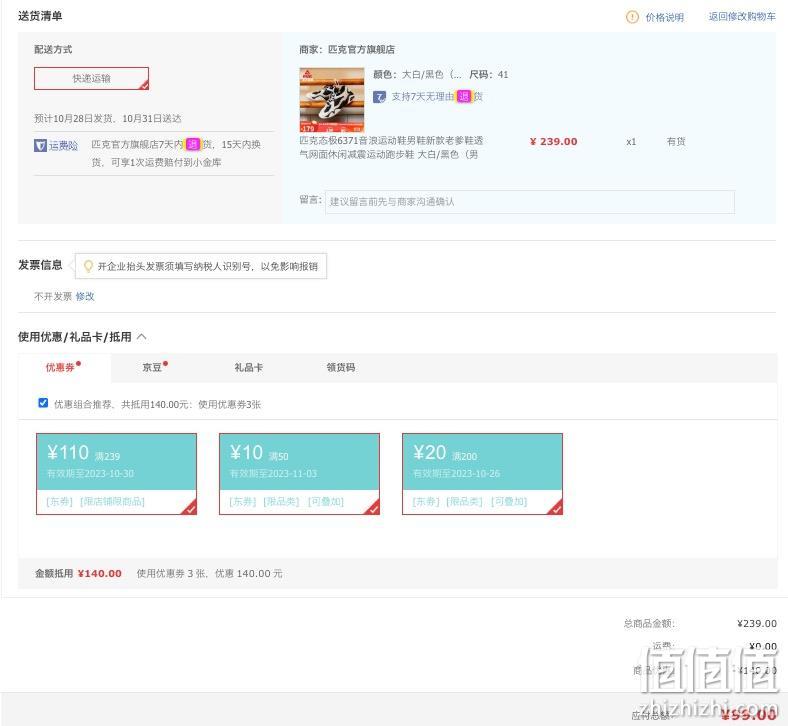The width and height of the screenshot is (788, 726).
Task: Click the 总商品金额 ¥239.00 value
Action: point(757,624)
